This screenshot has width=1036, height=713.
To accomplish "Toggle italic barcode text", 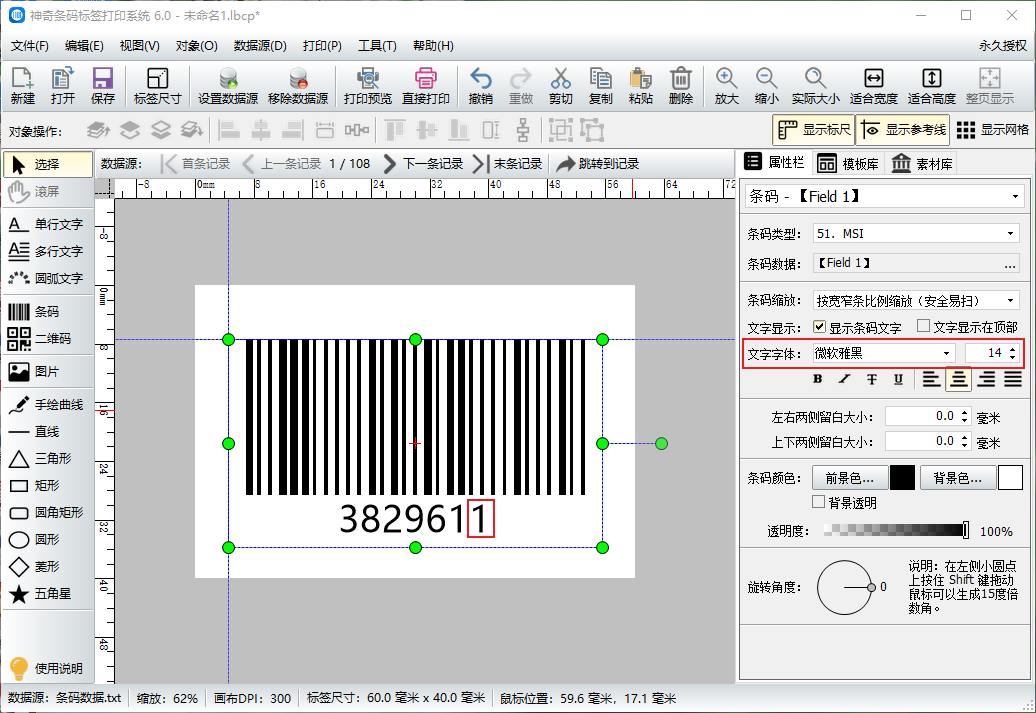I will click(844, 379).
